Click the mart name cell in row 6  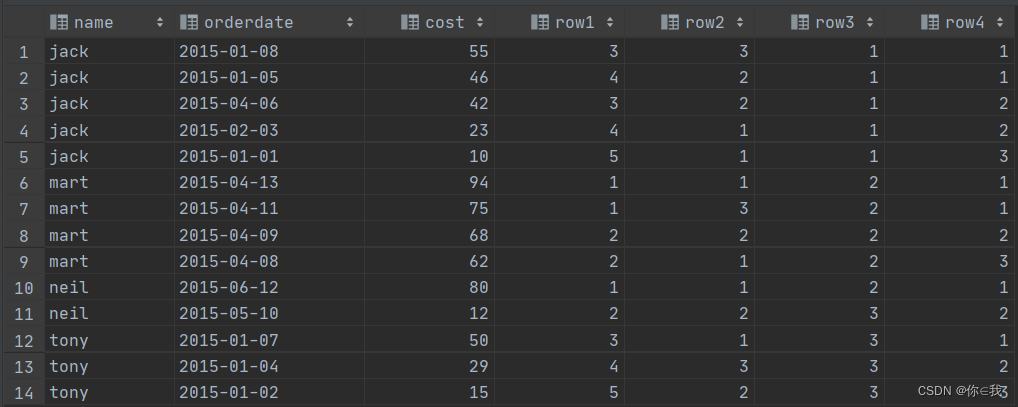[x=109, y=182]
